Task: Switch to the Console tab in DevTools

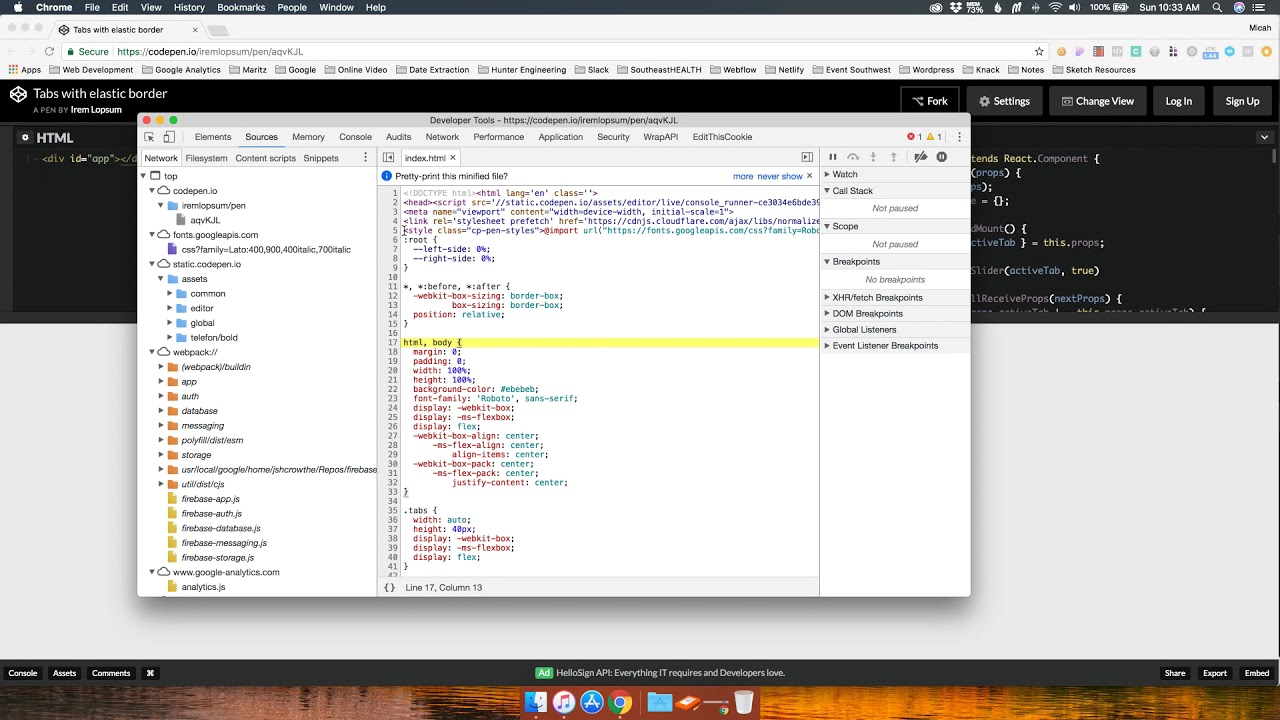Action: click(355, 137)
